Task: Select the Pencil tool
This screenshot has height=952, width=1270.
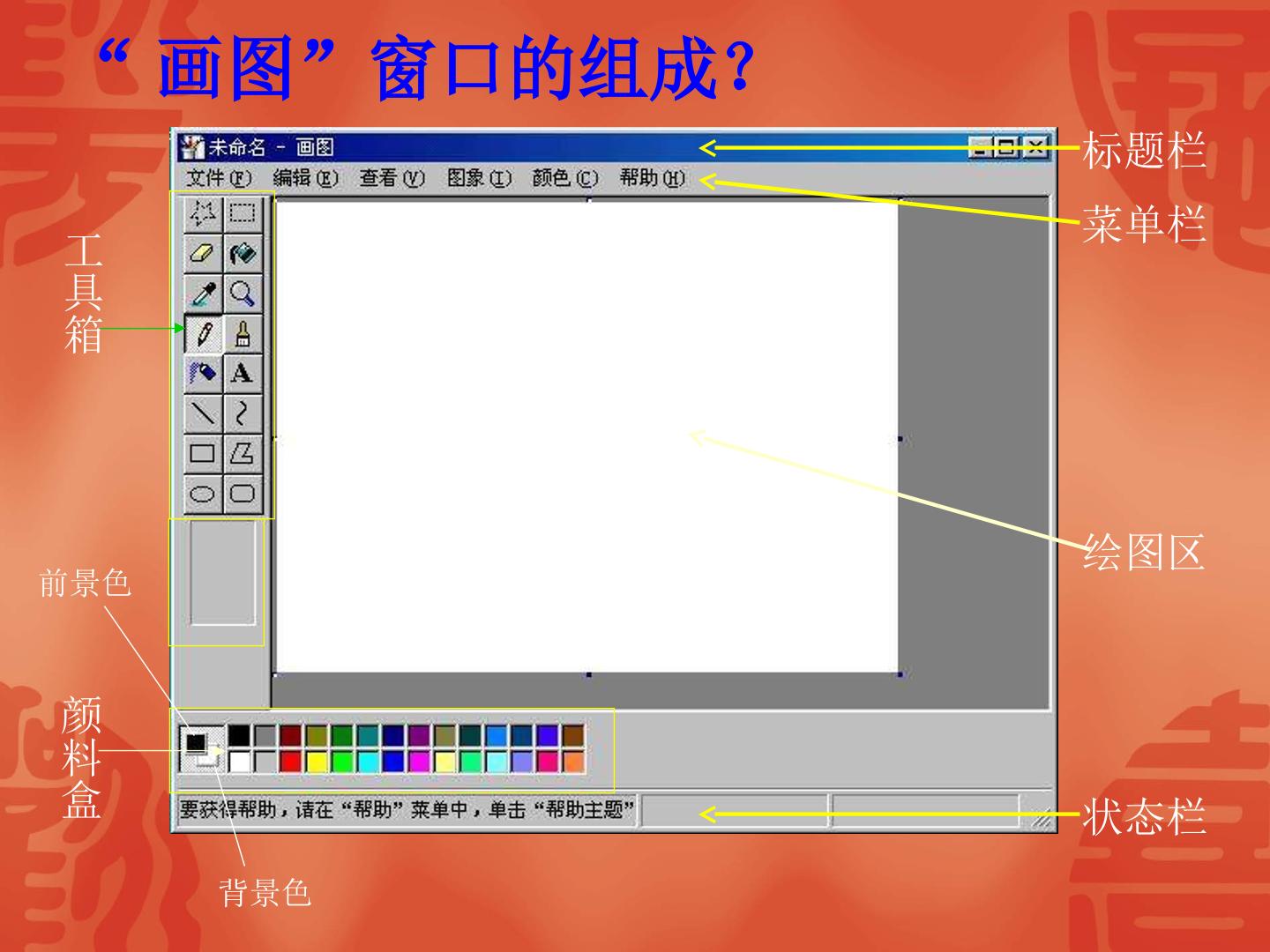Action: click(203, 334)
